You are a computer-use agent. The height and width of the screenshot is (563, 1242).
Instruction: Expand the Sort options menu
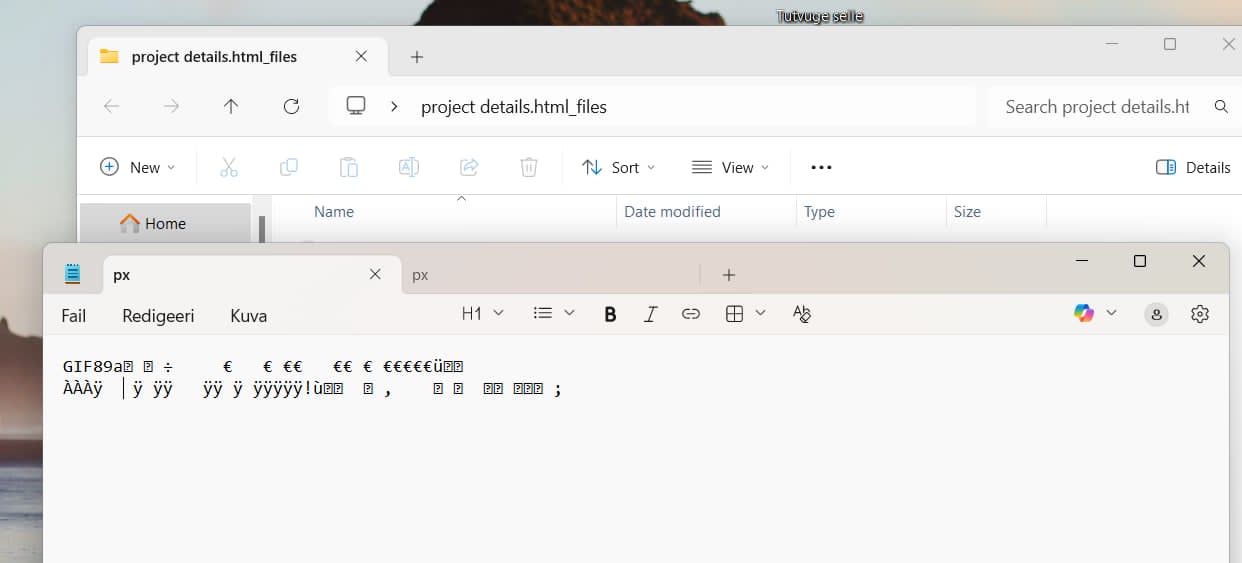pyautogui.click(x=619, y=168)
